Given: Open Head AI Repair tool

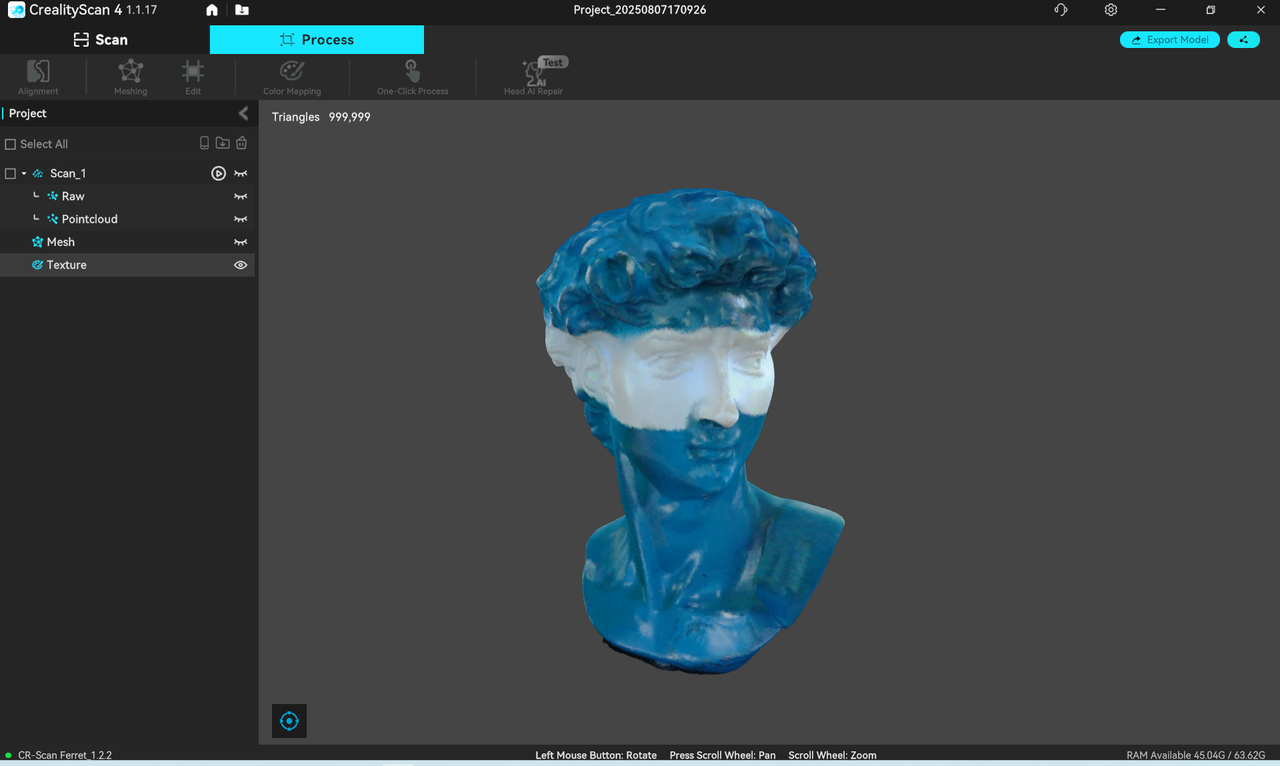Looking at the screenshot, I should [534, 75].
